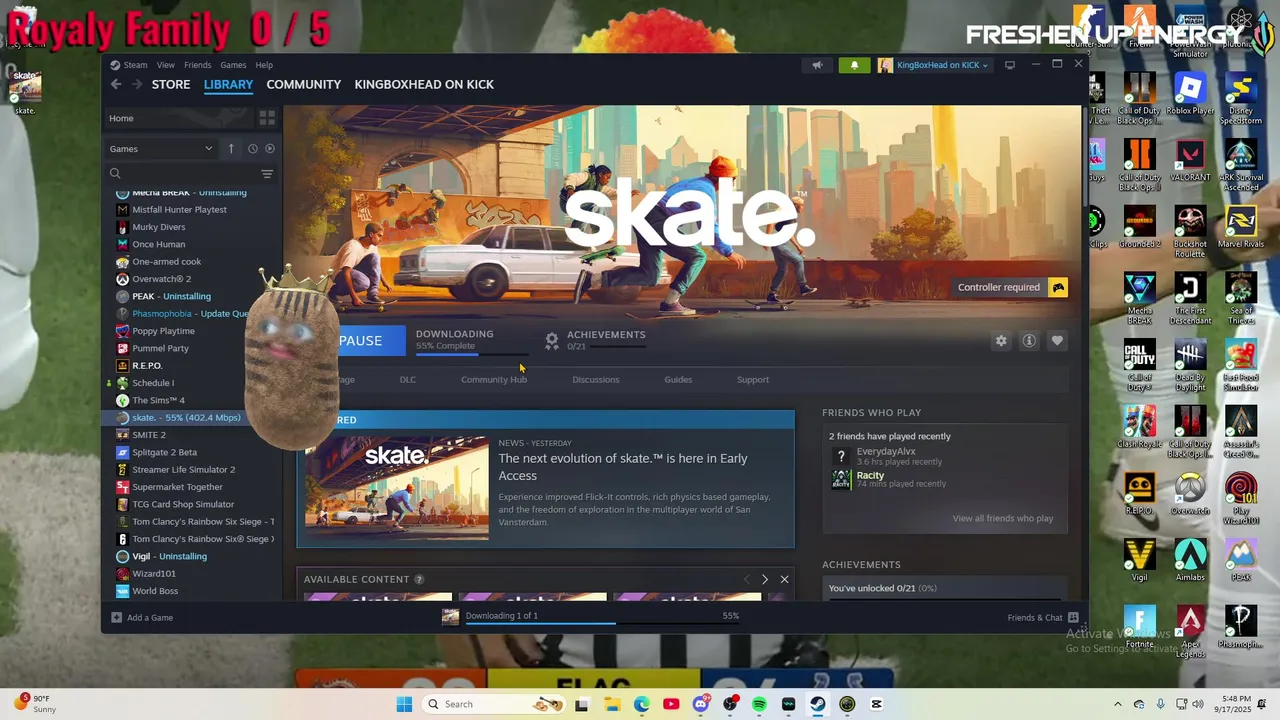The image size is (1280, 720).
Task: Show recent games via clock icon
Action: (x=252, y=148)
